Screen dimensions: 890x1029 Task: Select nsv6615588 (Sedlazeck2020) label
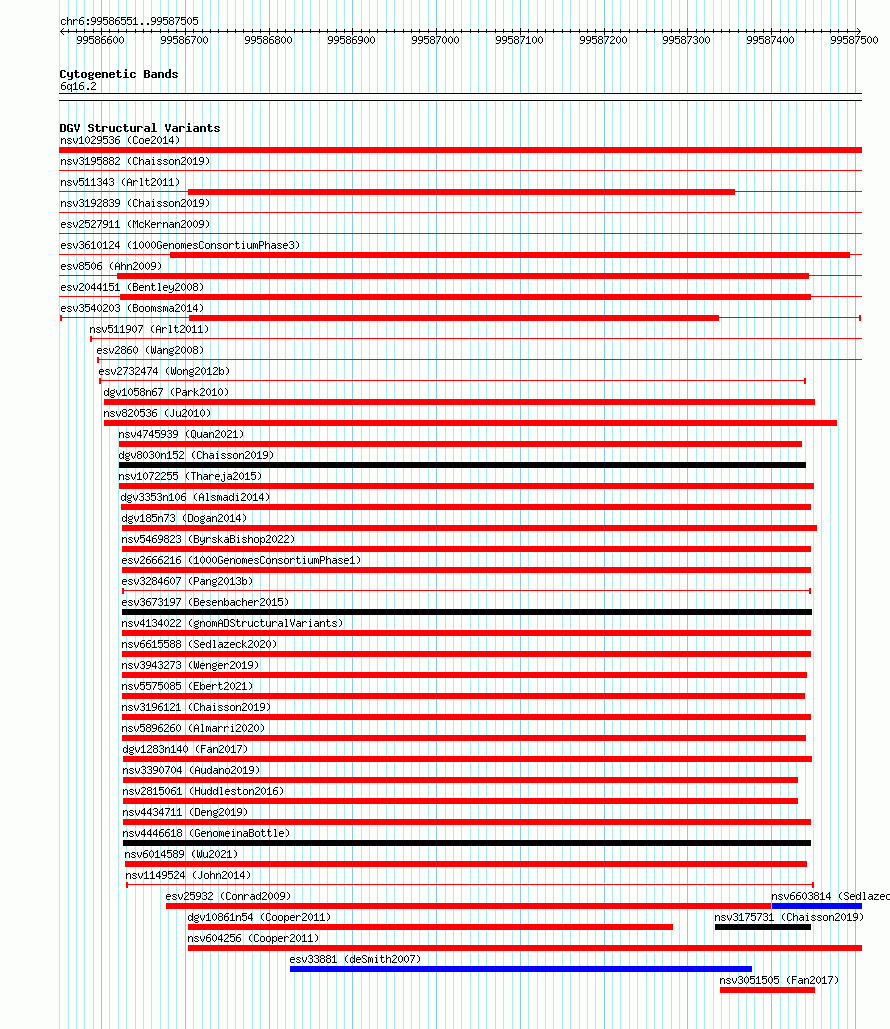point(199,644)
